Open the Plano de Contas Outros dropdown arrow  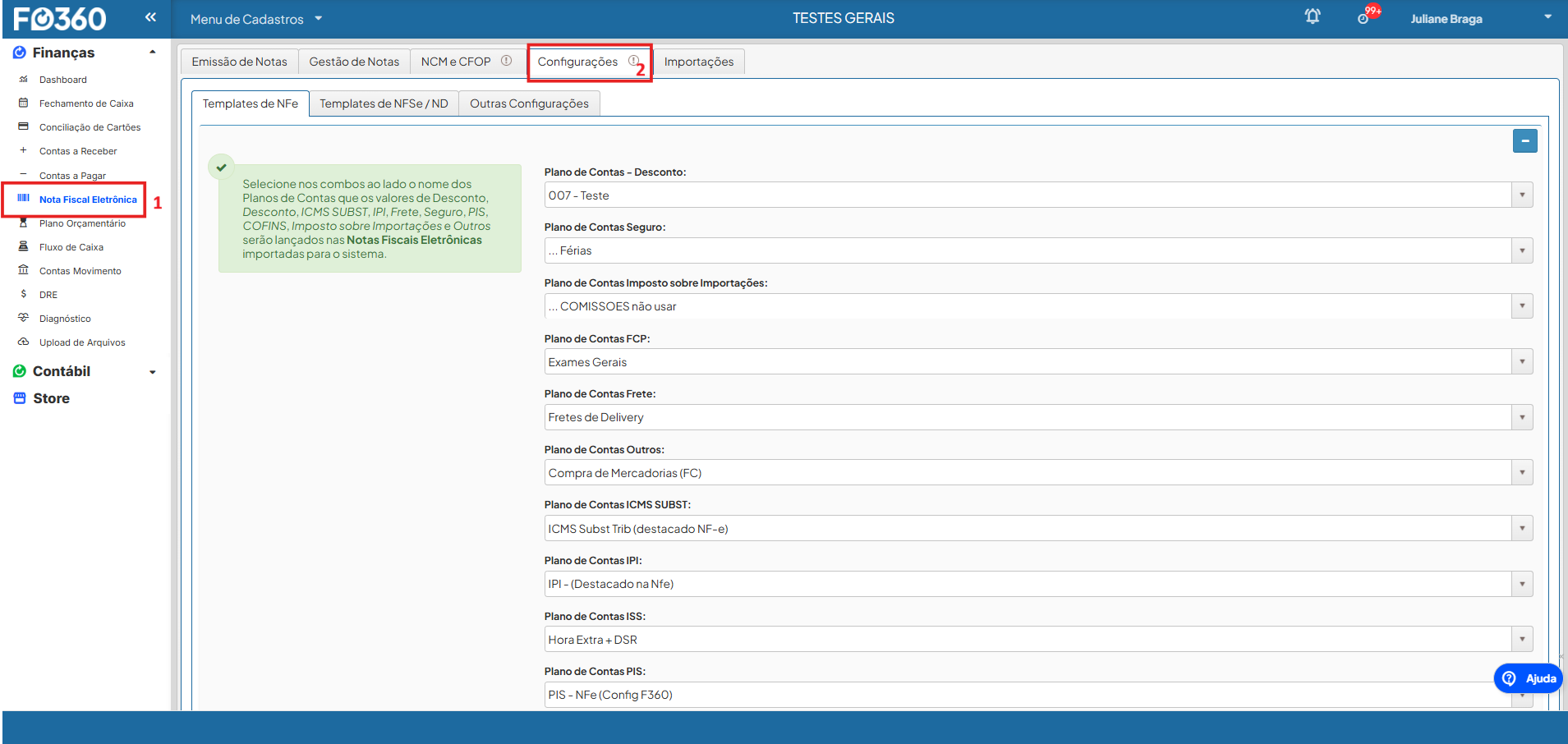[x=1522, y=473]
